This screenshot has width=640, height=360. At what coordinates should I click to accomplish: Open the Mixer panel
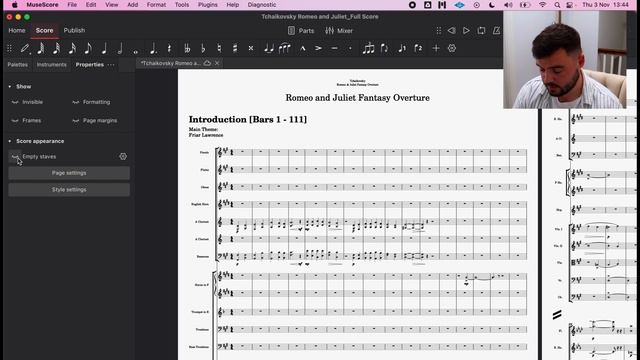tap(339, 31)
